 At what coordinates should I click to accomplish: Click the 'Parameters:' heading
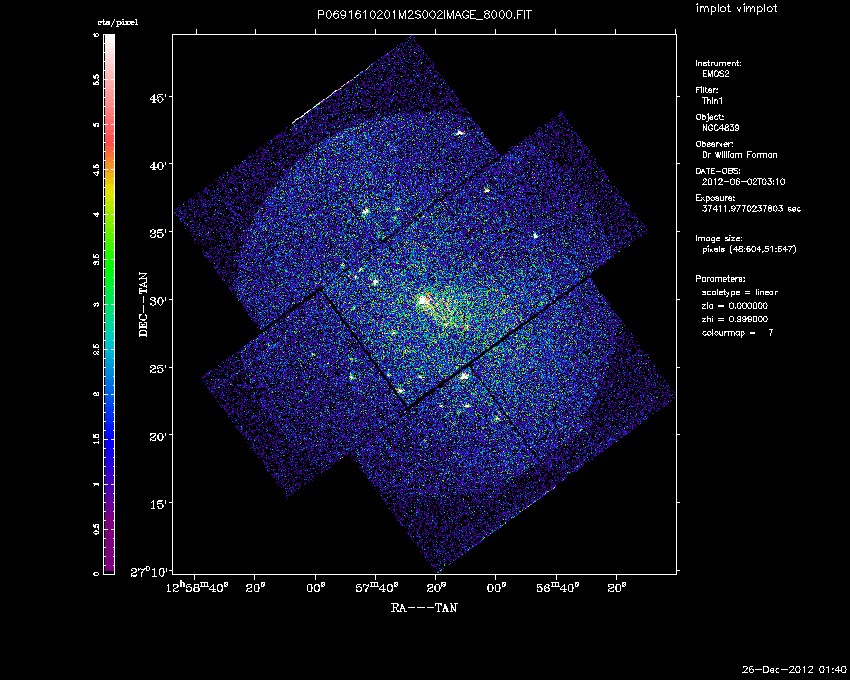(x=720, y=279)
